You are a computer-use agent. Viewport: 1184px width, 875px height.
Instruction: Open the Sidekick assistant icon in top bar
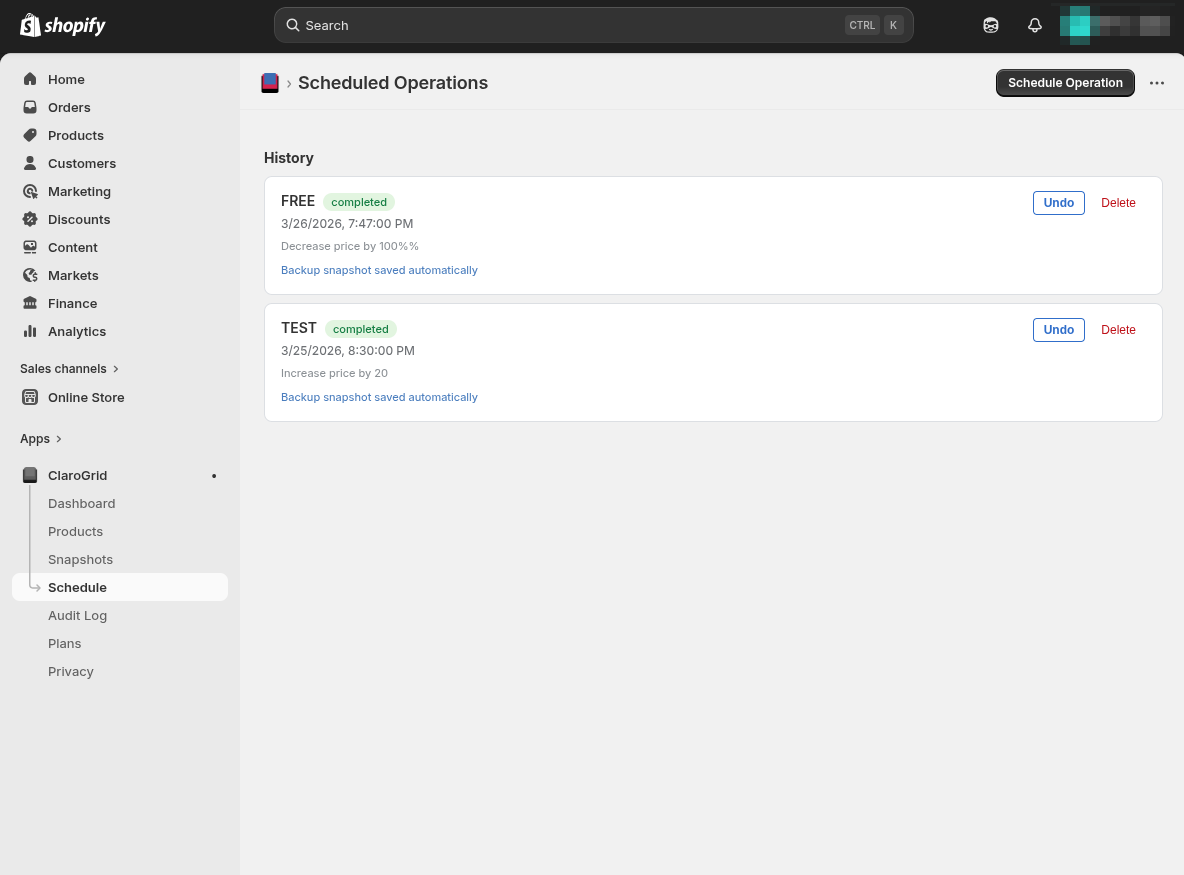coord(990,25)
